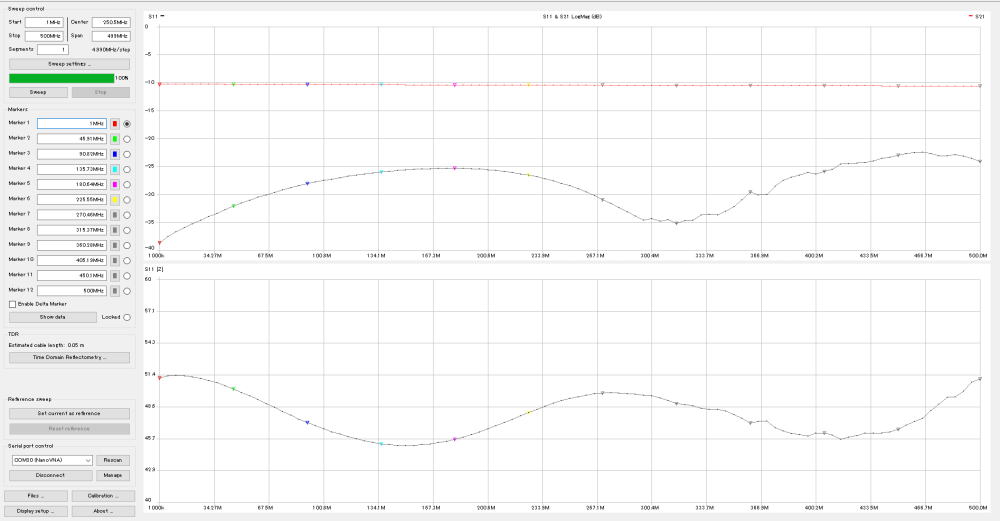The height and width of the screenshot is (521, 1000).
Task: Click 'Estimated cable length: 0.05 m' text
Action: pos(46,345)
